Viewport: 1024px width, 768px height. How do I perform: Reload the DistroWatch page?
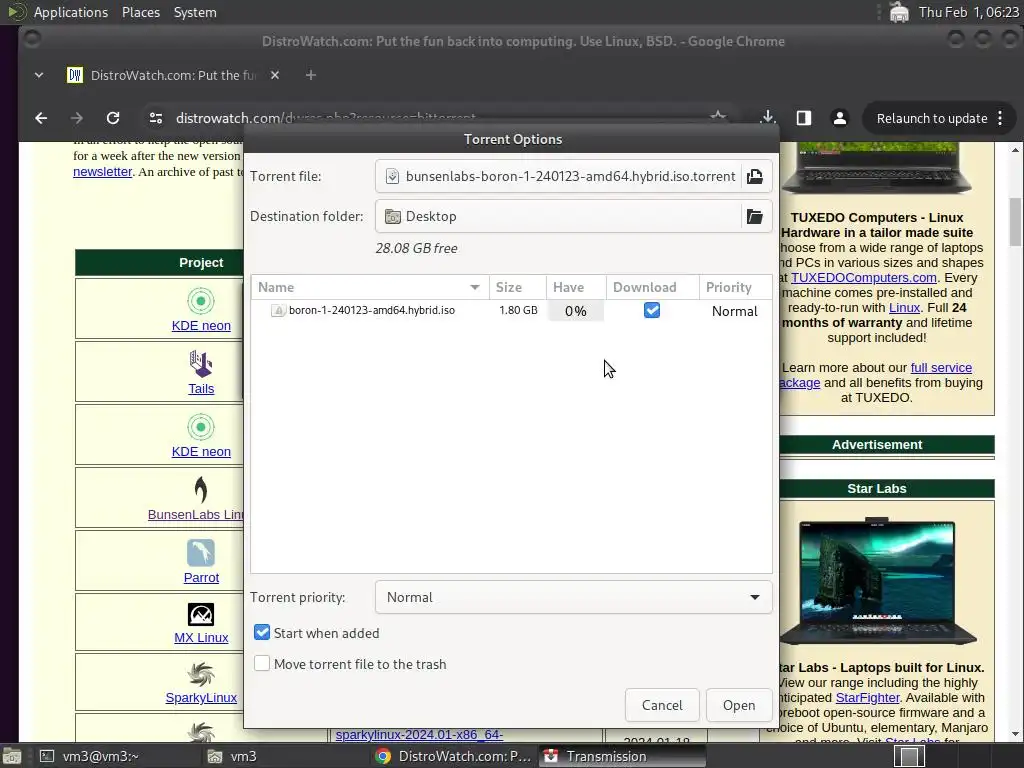click(113, 118)
